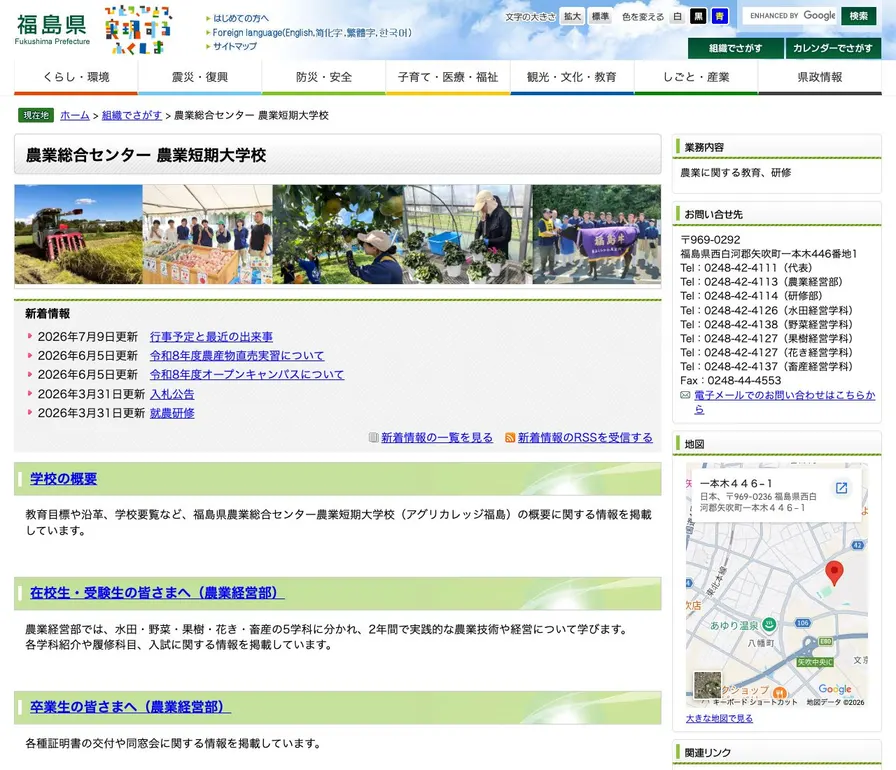Viewport: 896px width, 770px height.
Task: Select the white color scheme swatch
Action: pos(677,16)
